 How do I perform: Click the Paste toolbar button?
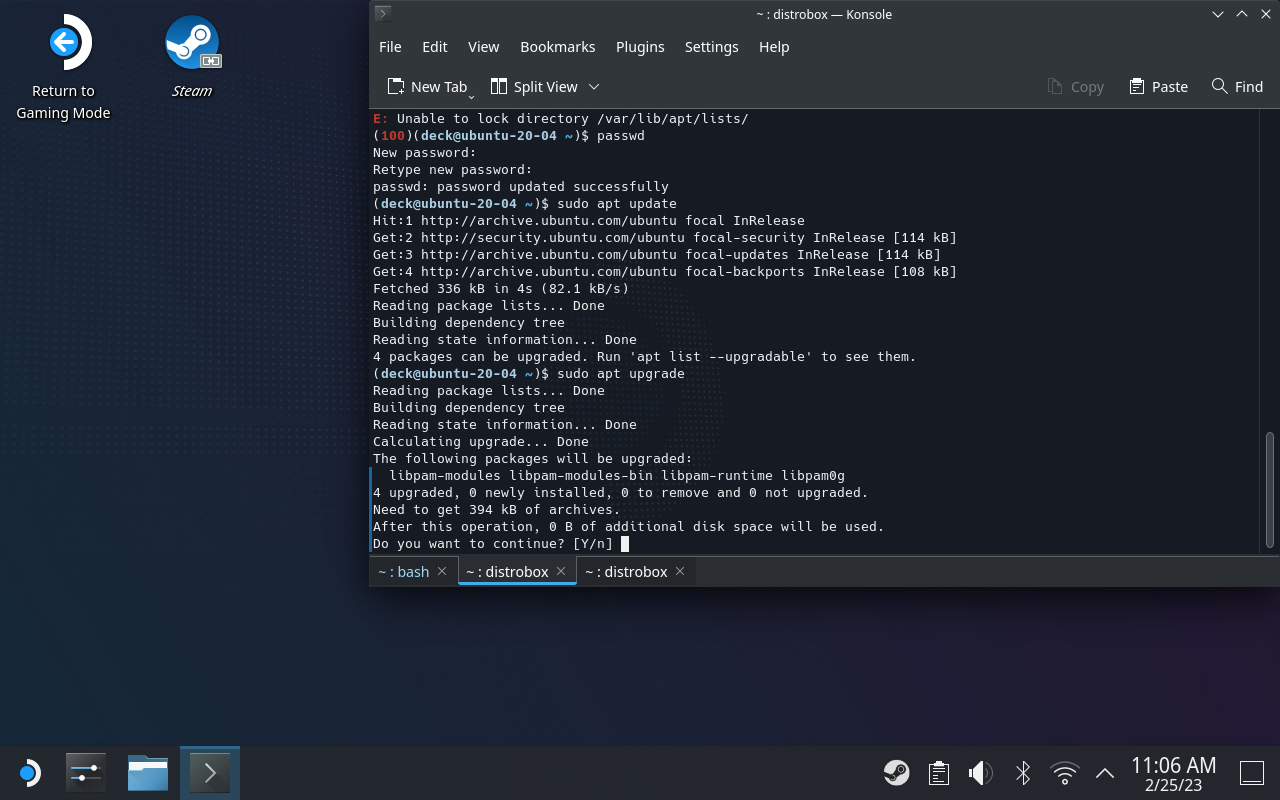coord(1158,87)
